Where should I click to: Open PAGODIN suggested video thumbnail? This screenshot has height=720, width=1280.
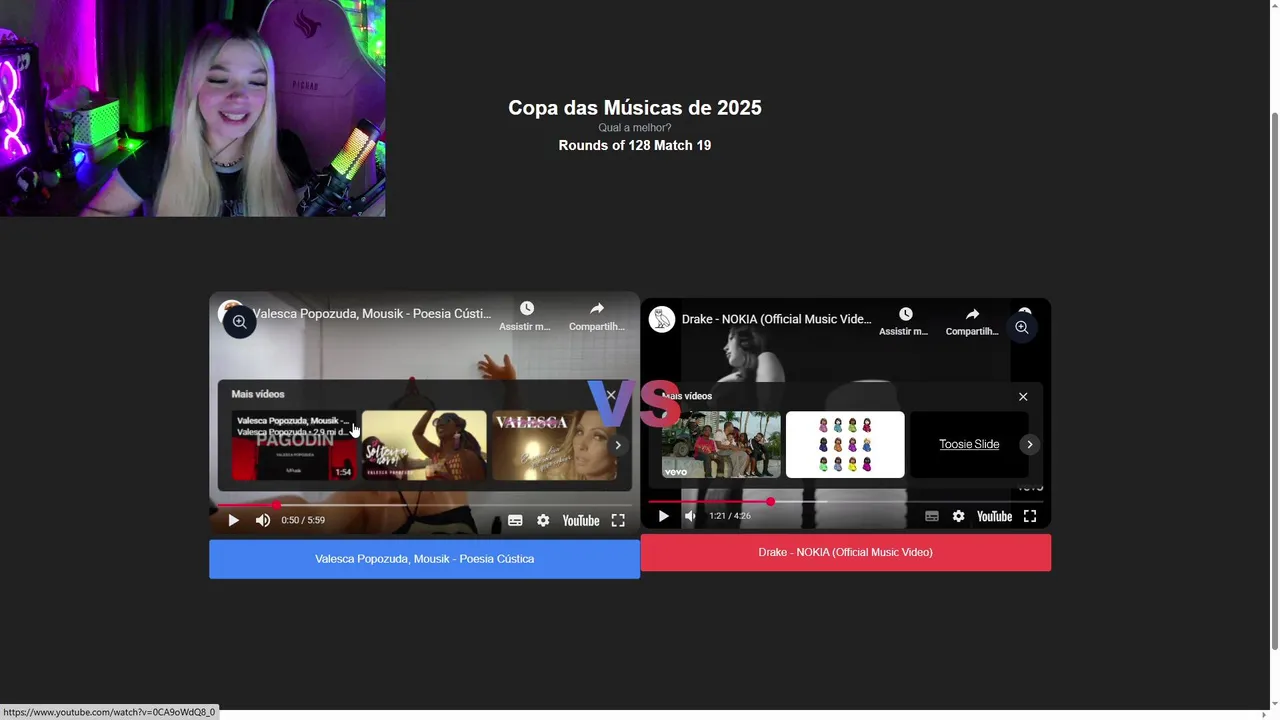pyautogui.click(x=294, y=445)
